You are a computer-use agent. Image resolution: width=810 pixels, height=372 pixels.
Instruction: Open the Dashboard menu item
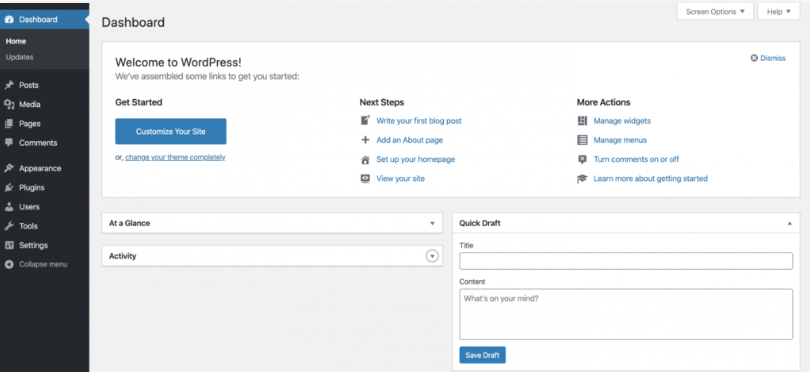(x=44, y=20)
